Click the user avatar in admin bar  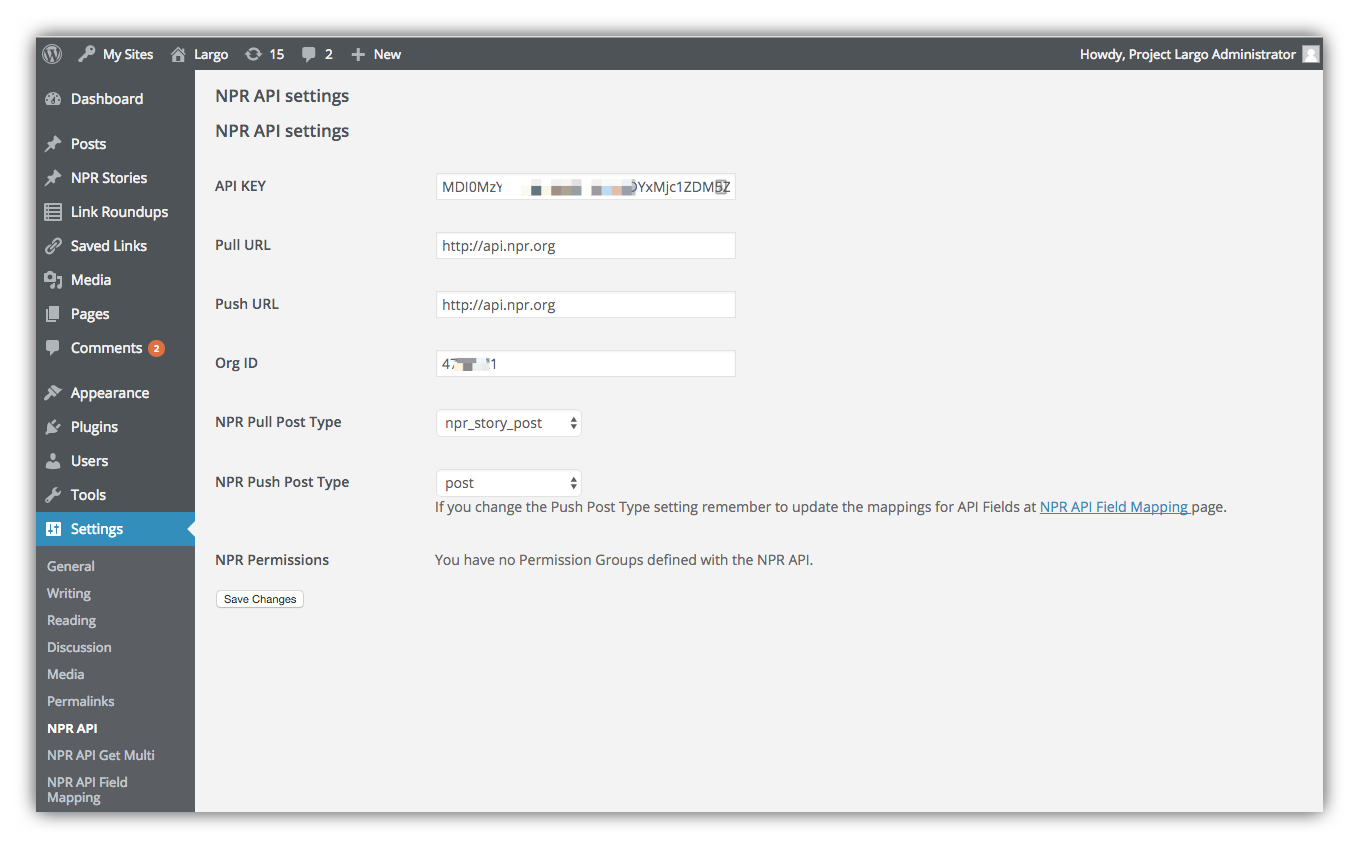(1311, 54)
